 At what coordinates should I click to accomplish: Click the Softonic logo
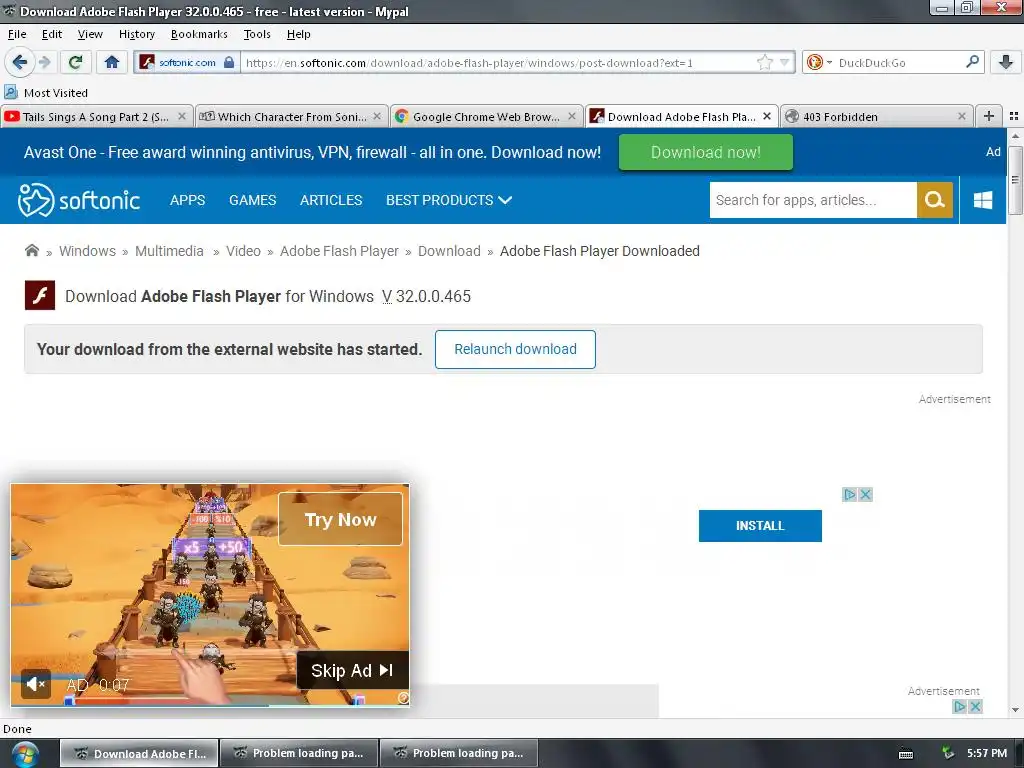pyautogui.click(x=78, y=200)
